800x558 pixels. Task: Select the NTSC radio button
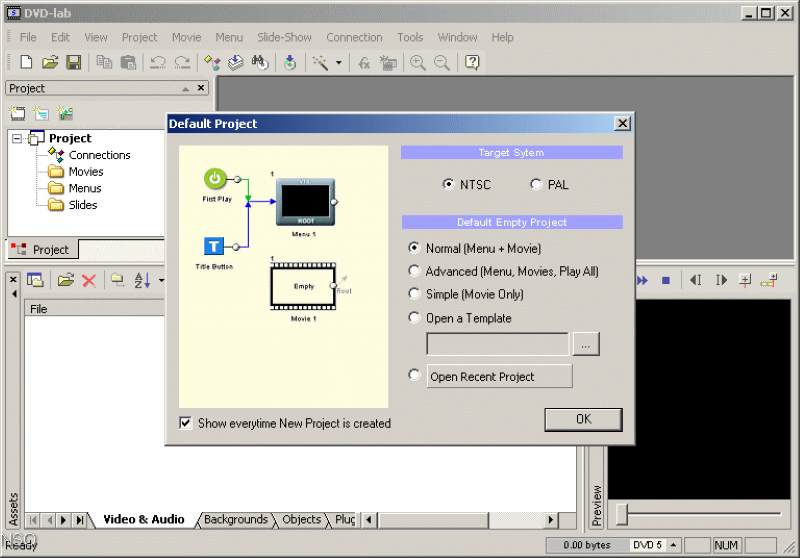point(448,184)
